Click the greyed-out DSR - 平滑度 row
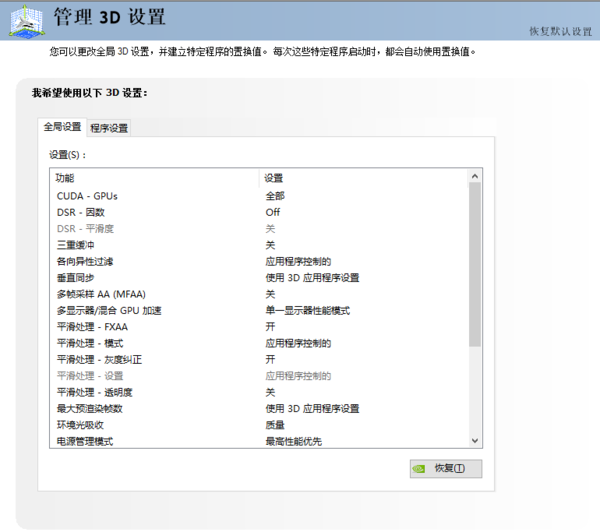The image size is (600, 532). click(259, 229)
